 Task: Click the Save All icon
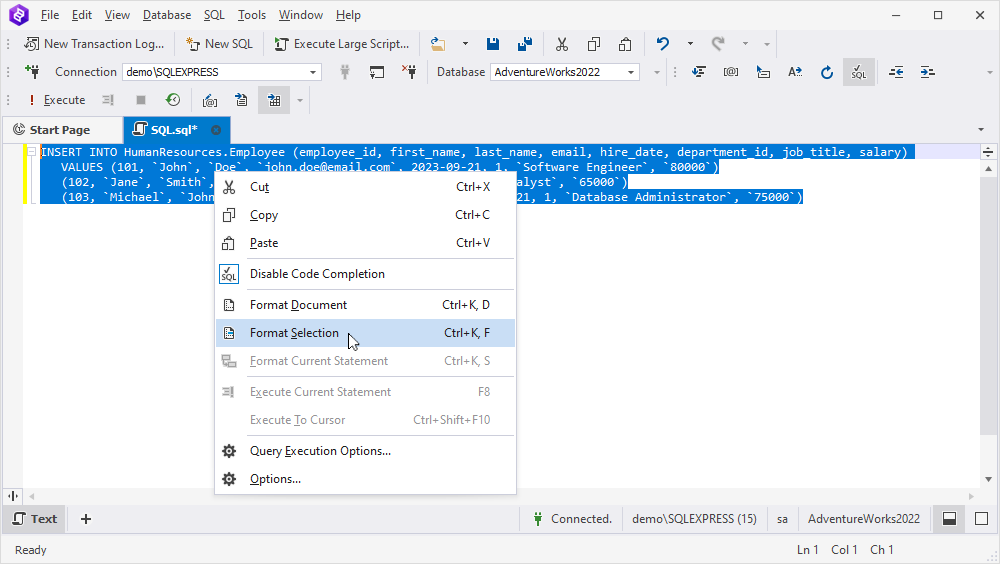coord(525,44)
